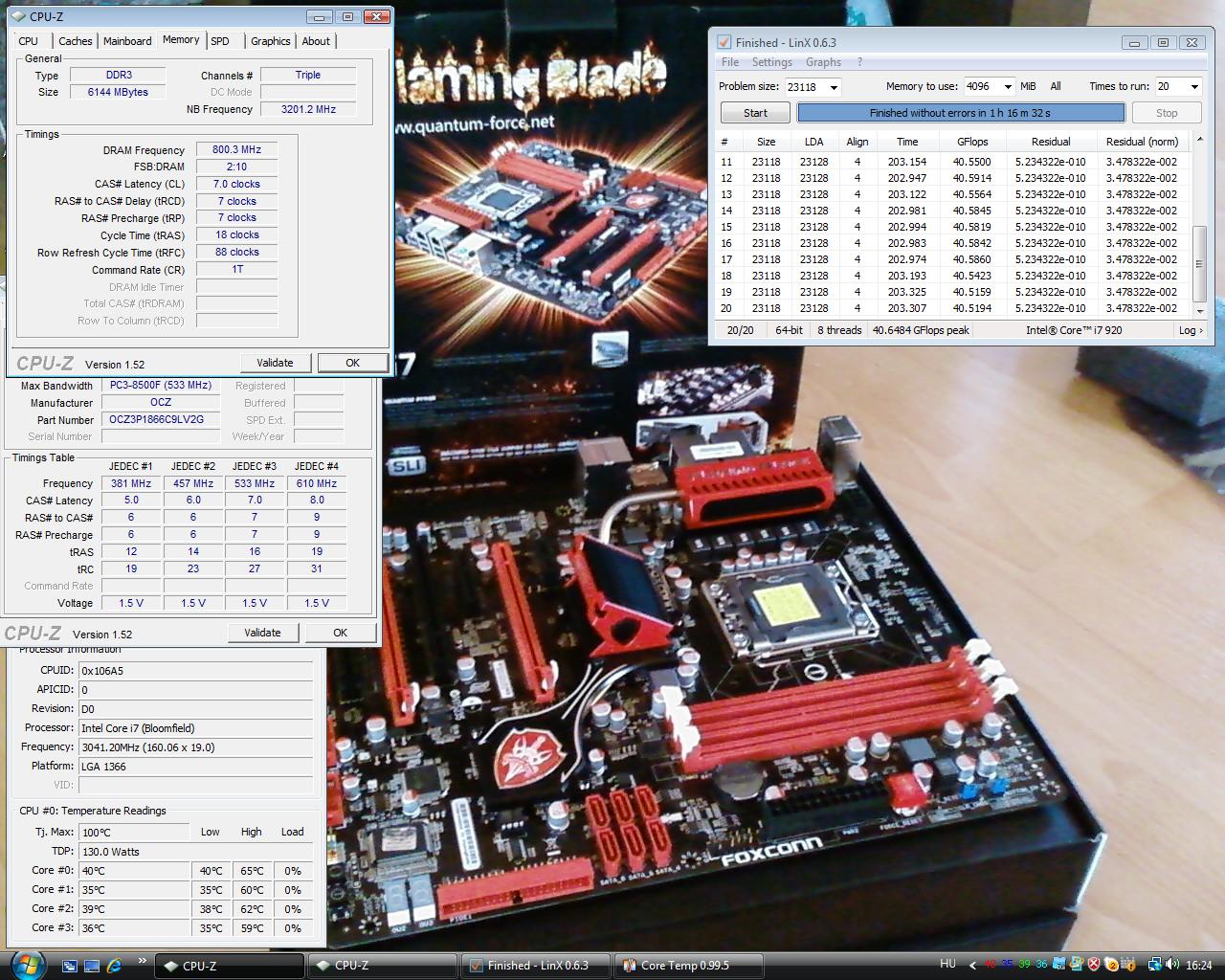Viewport: 1225px width, 980px height.
Task: Select result row 20 in LinX
Action: 954,308
